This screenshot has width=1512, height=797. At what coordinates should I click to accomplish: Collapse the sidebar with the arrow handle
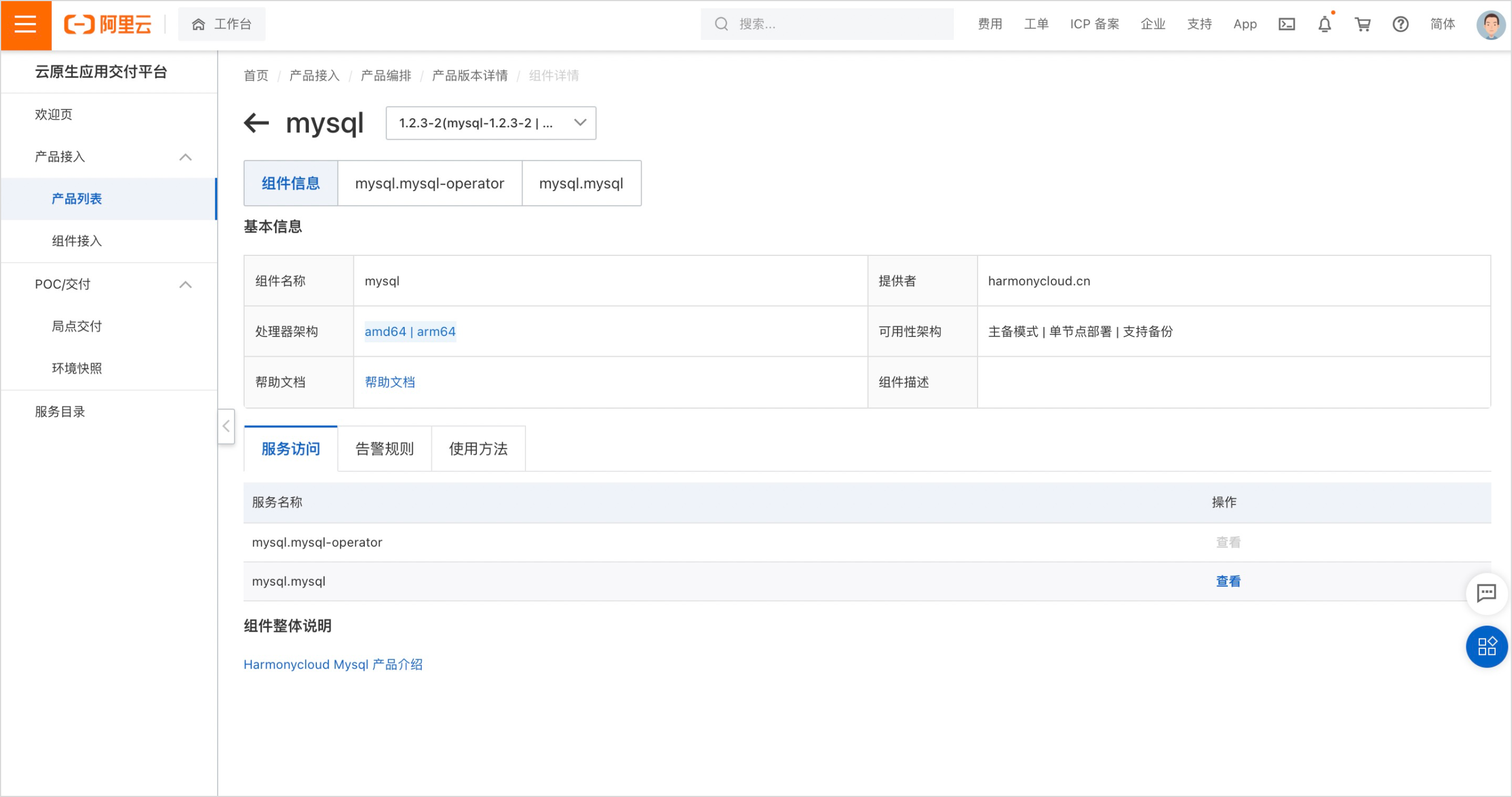(x=226, y=426)
